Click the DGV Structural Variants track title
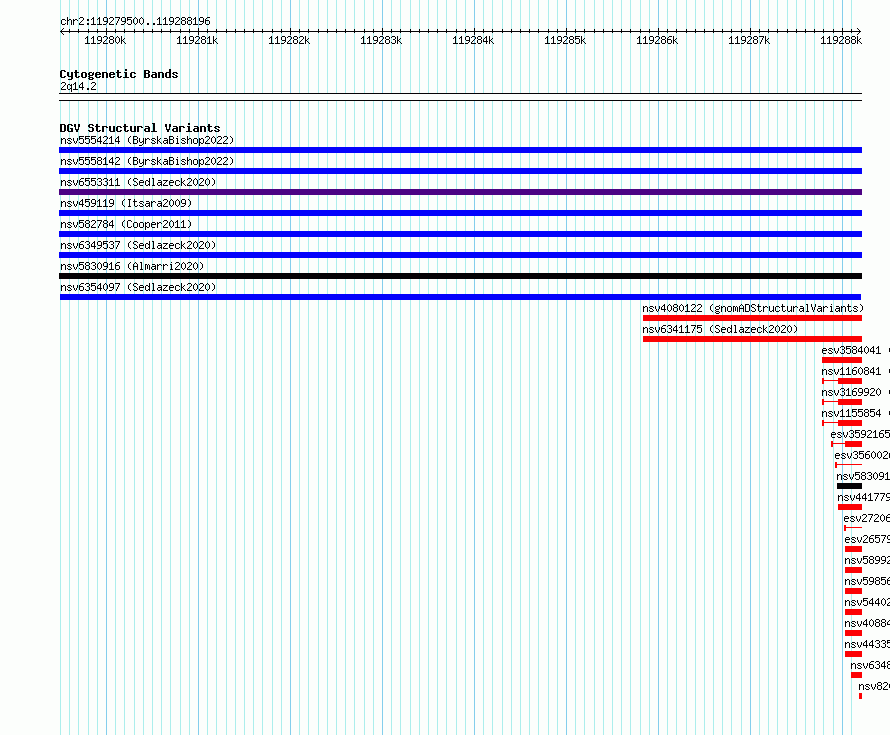Image resolution: width=890 pixels, height=735 pixels. point(140,128)
